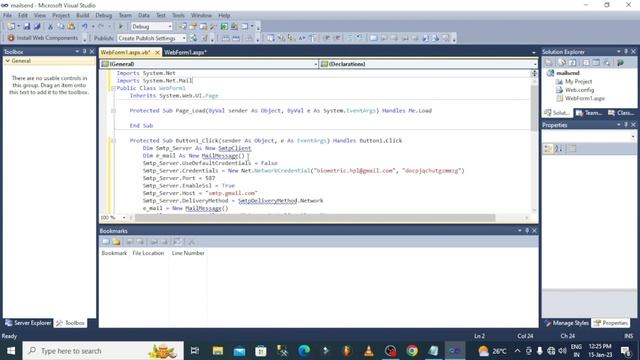The width and height of the screenshot is (640, 360).
Task: Create a new bookmark folder in Bookmarks panel
Action: pyautogui.click(x=116, y=242)
